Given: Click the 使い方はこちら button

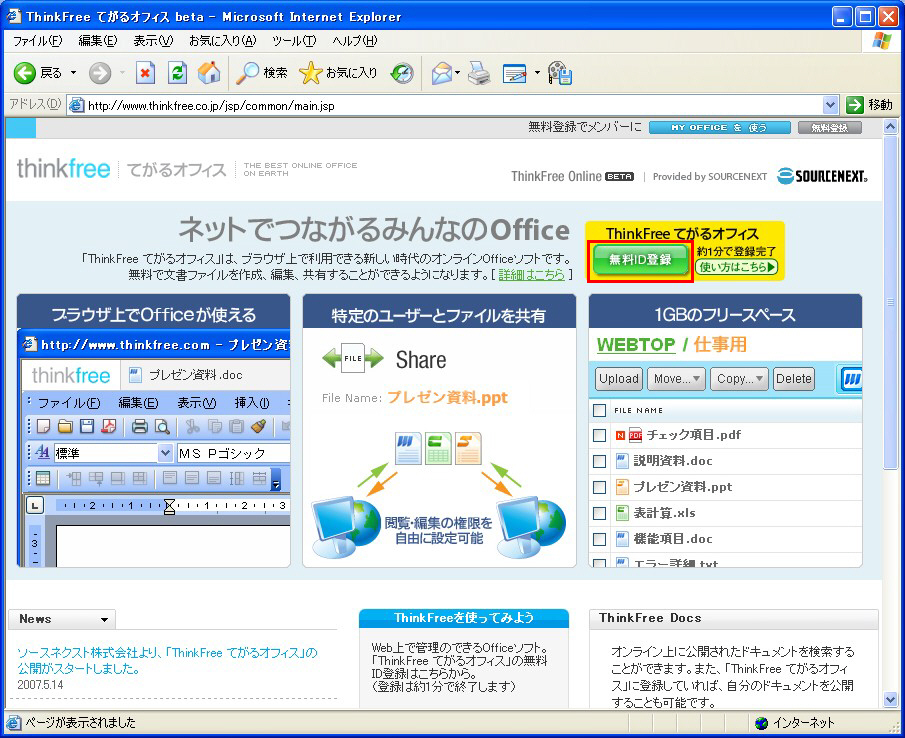Looking at the screenshot, I should pos(737,267).
